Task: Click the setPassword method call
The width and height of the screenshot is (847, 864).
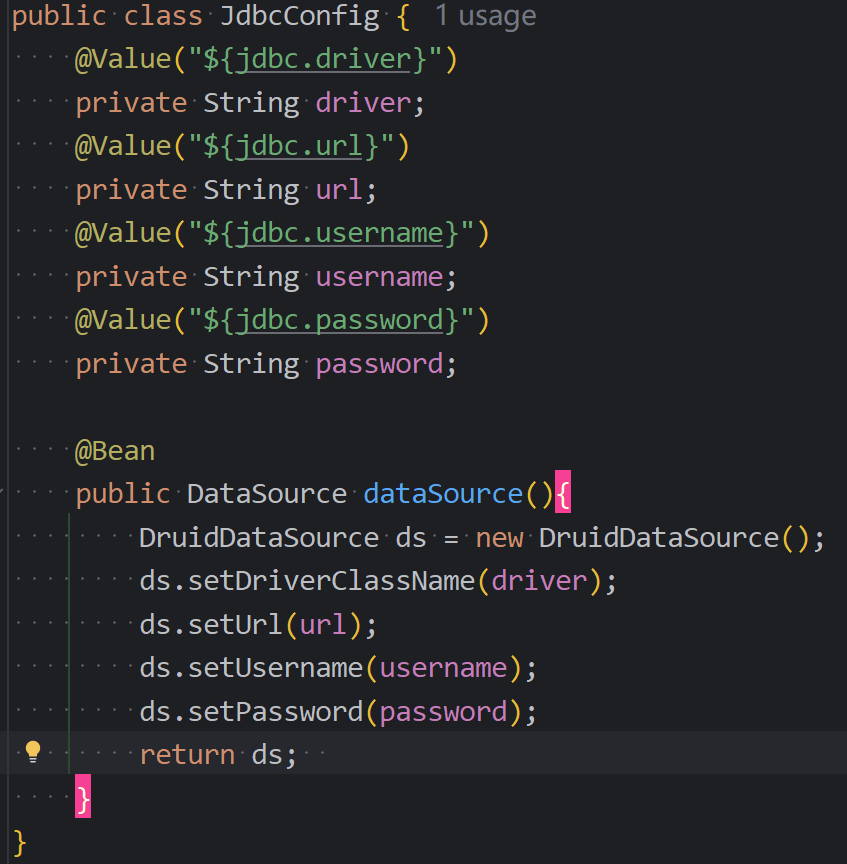Action: 275,712
